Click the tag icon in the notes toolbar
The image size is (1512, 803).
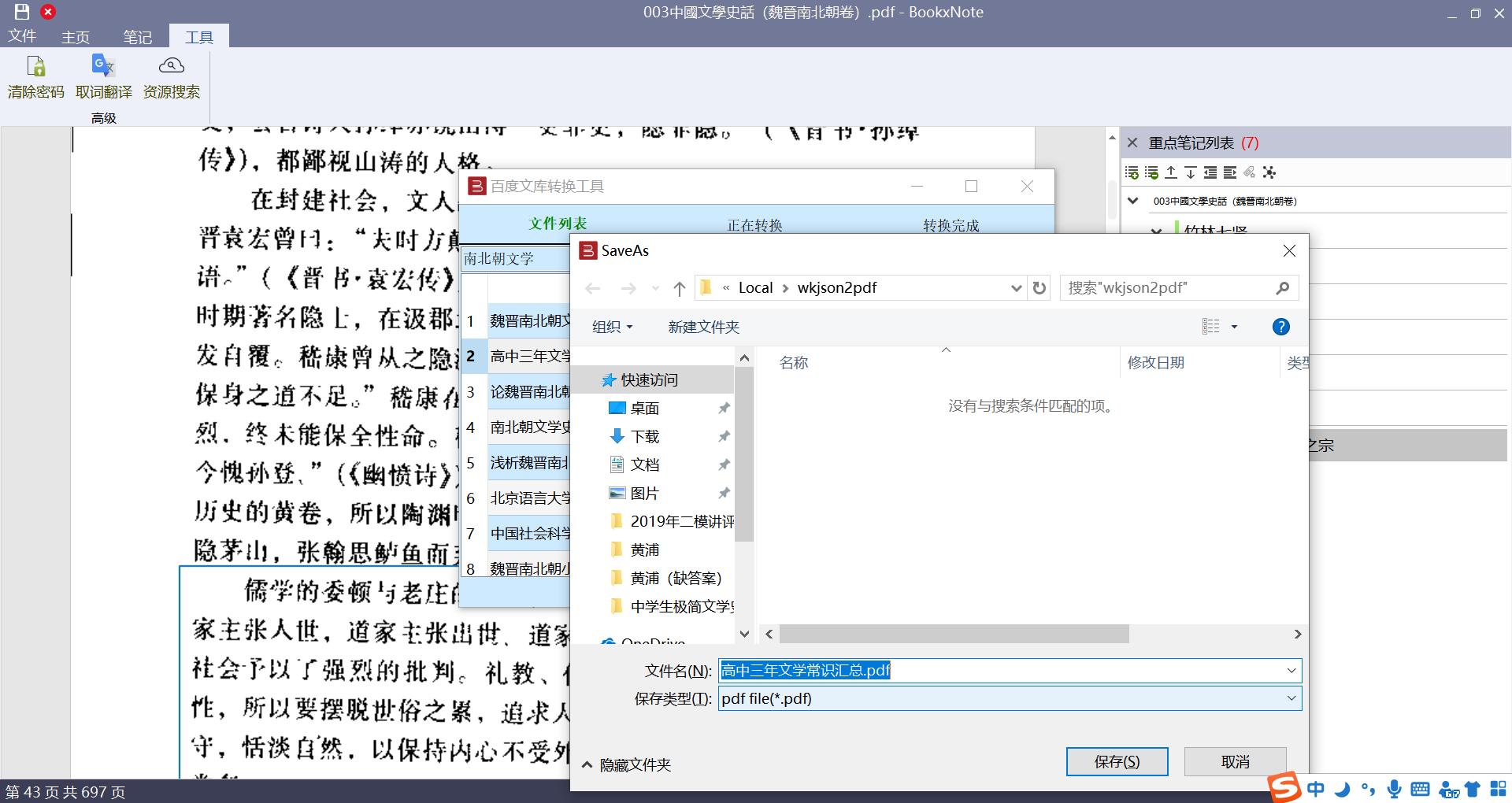pos(1247,172)
